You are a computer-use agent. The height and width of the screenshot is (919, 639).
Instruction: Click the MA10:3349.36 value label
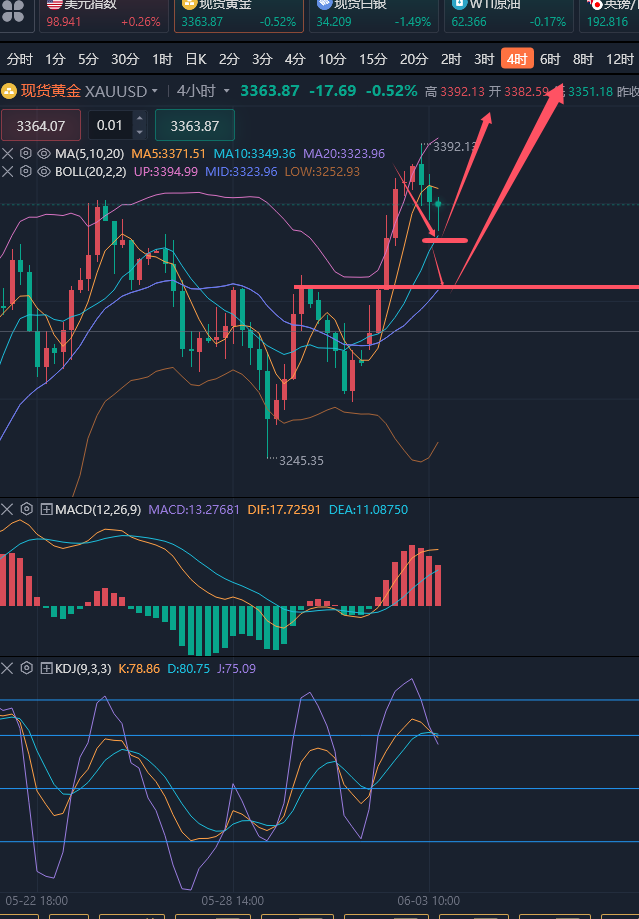(x=254, y=154)
